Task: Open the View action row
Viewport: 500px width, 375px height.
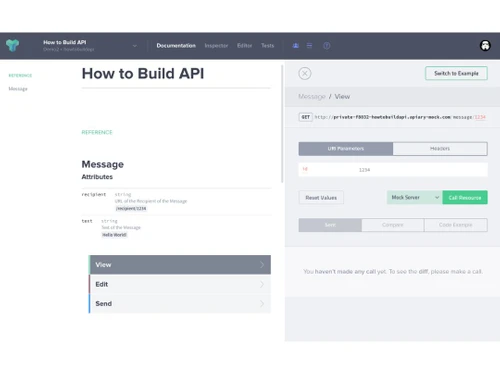Action: [180, 265]
